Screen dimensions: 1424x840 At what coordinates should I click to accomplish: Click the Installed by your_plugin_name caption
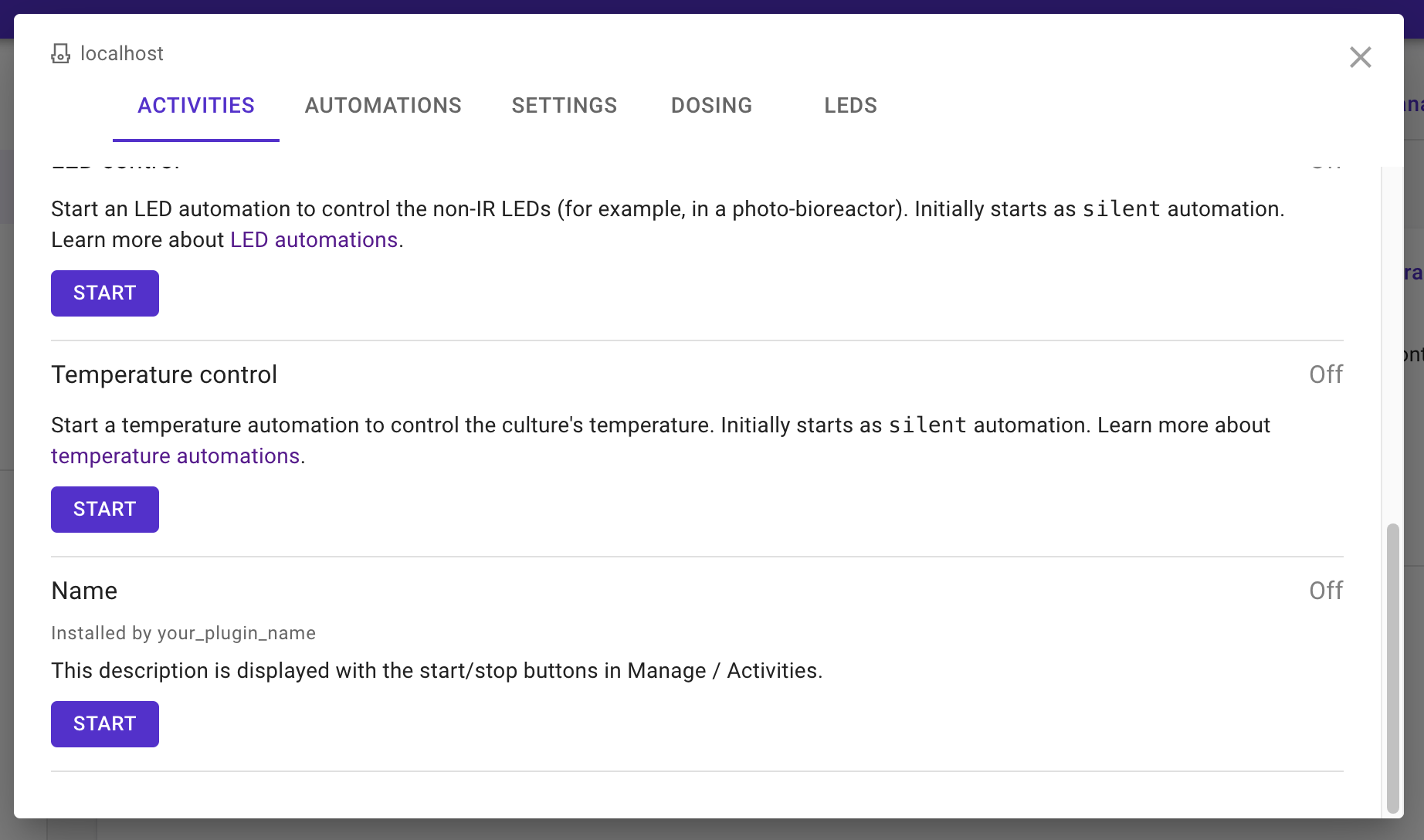[183, 633]
